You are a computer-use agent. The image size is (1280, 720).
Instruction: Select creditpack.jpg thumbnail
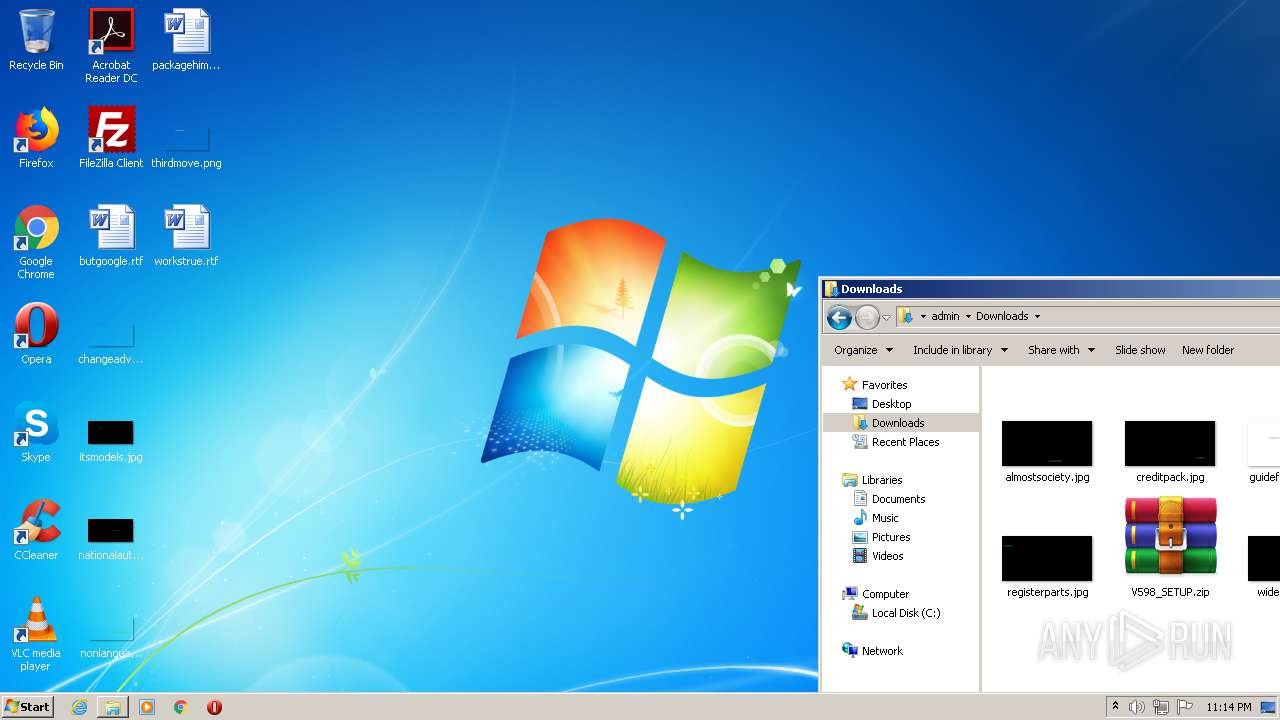point(1170,452)
